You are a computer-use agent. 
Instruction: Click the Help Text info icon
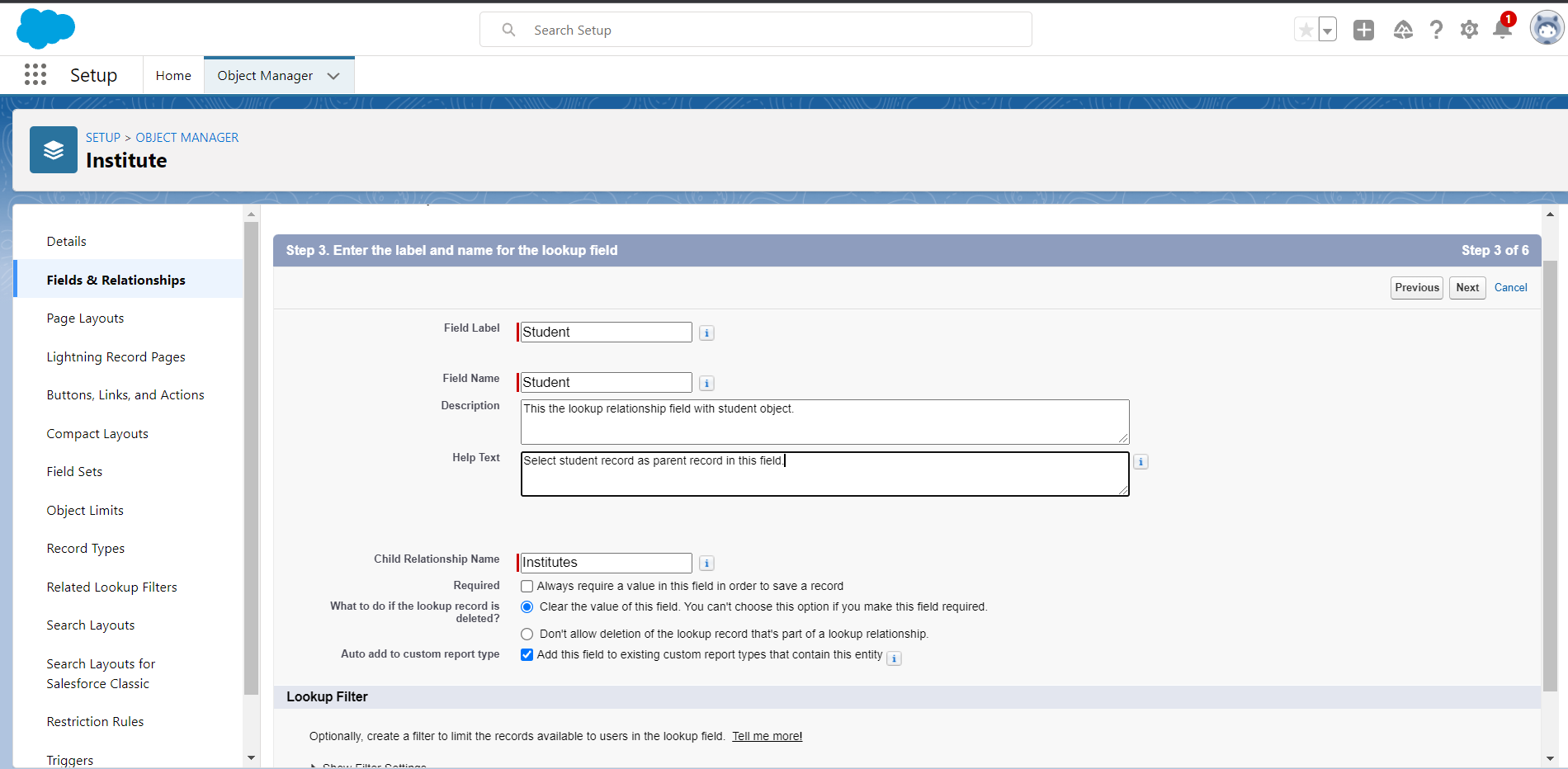[x=1141, y=462]
